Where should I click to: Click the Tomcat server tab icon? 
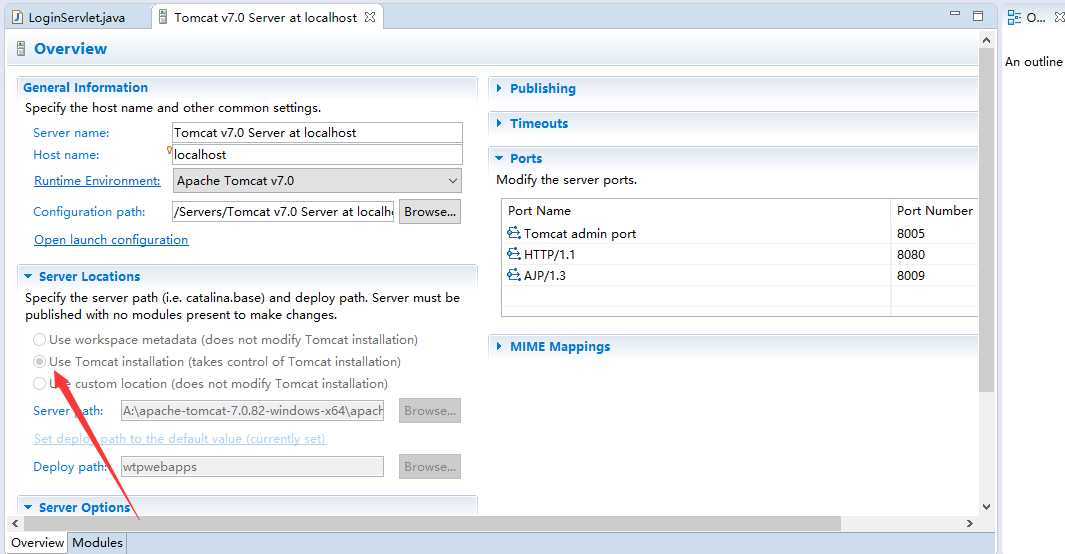coord(163,17)
